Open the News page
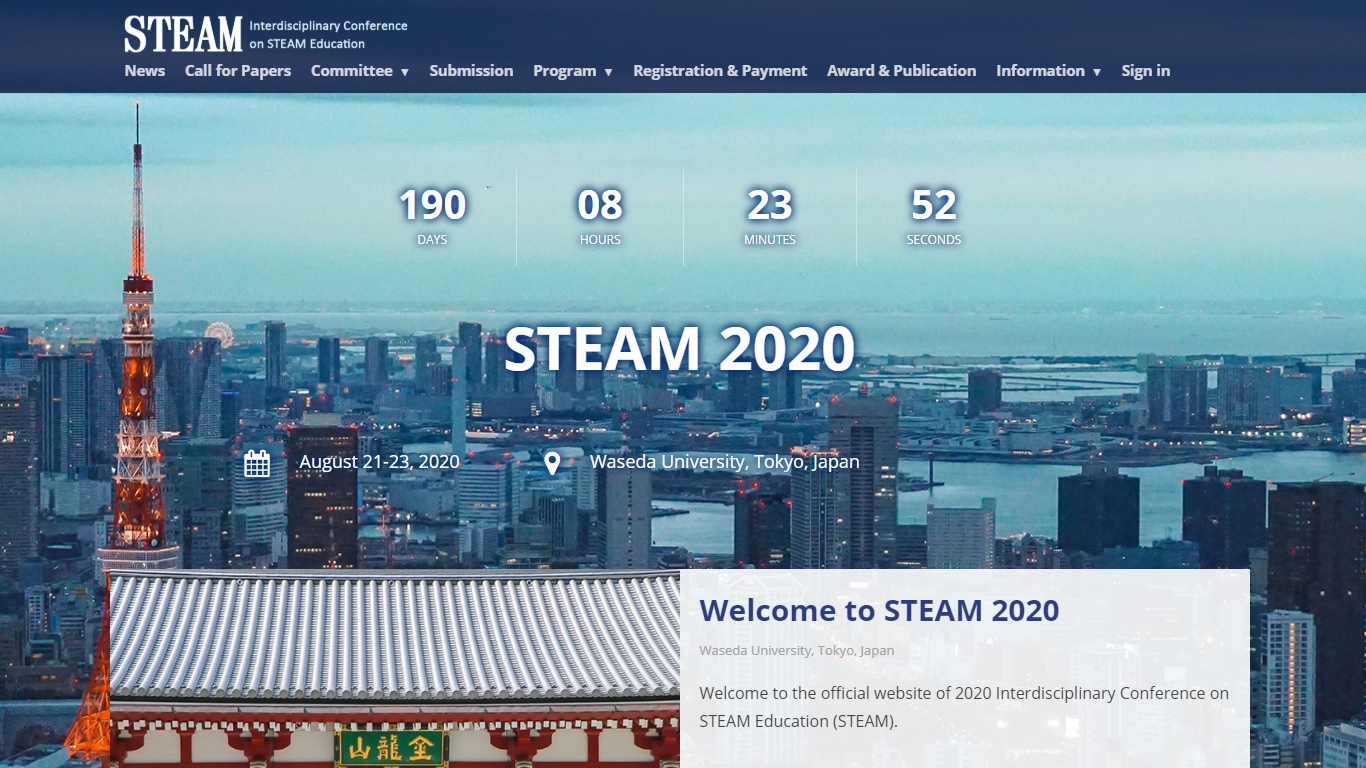1366x768 pixels. 145,71
